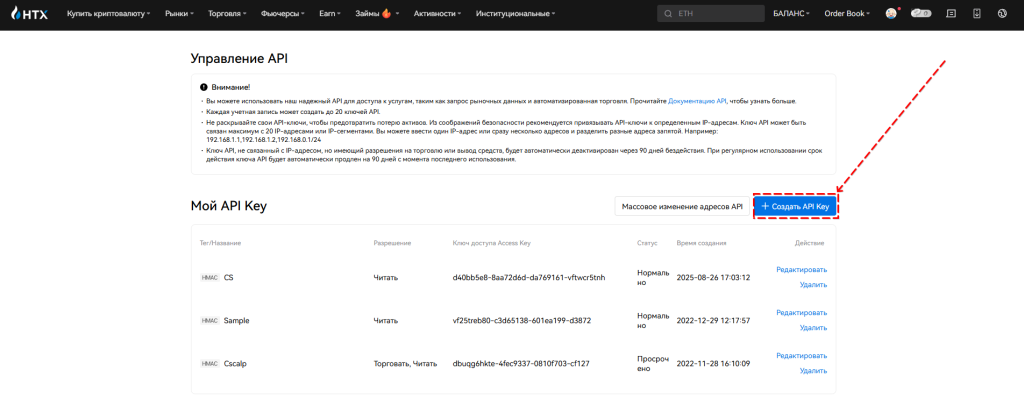Screen dimensions: 1024x420
Task: Expand the Order Book dropdown
Action: 849,14
